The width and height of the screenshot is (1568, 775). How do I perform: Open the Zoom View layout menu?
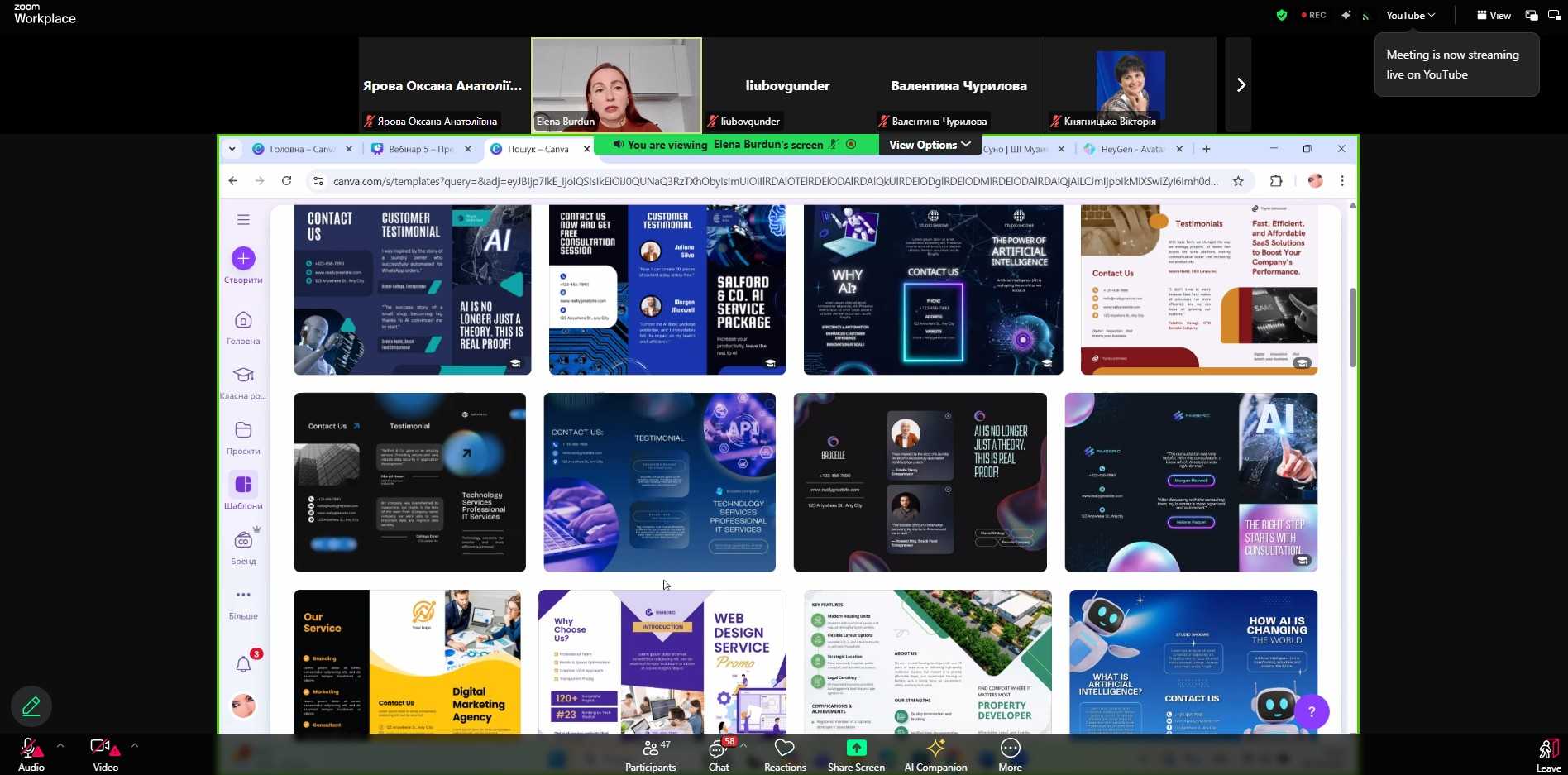1494,15
